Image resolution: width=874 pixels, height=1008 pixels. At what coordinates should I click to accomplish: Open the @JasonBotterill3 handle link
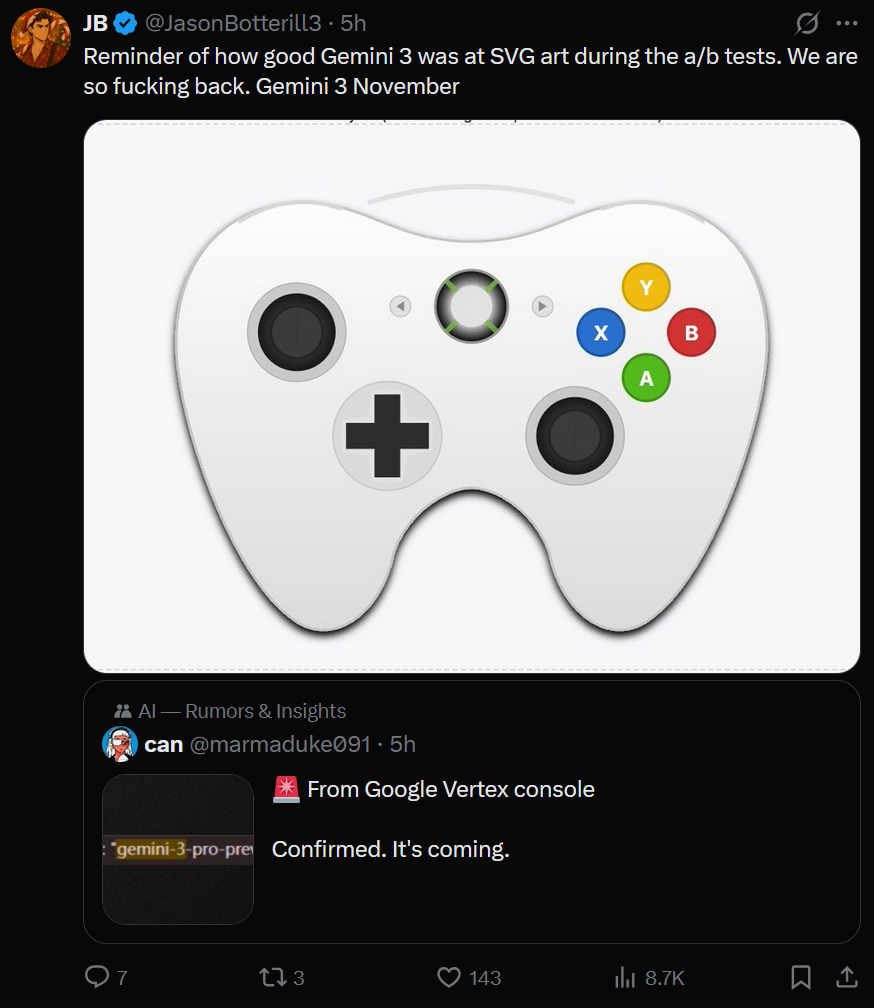(x=233, y=23)
